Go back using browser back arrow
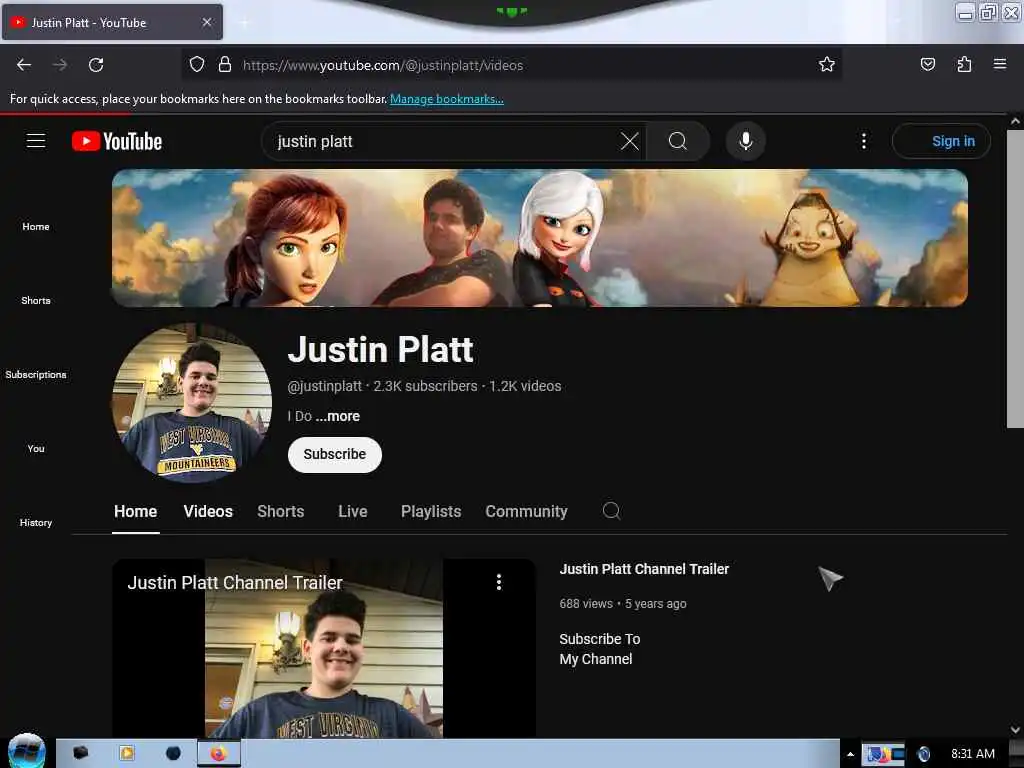Image resolution: width=1024 pixels, height=768 pixels. coord(24,65)
